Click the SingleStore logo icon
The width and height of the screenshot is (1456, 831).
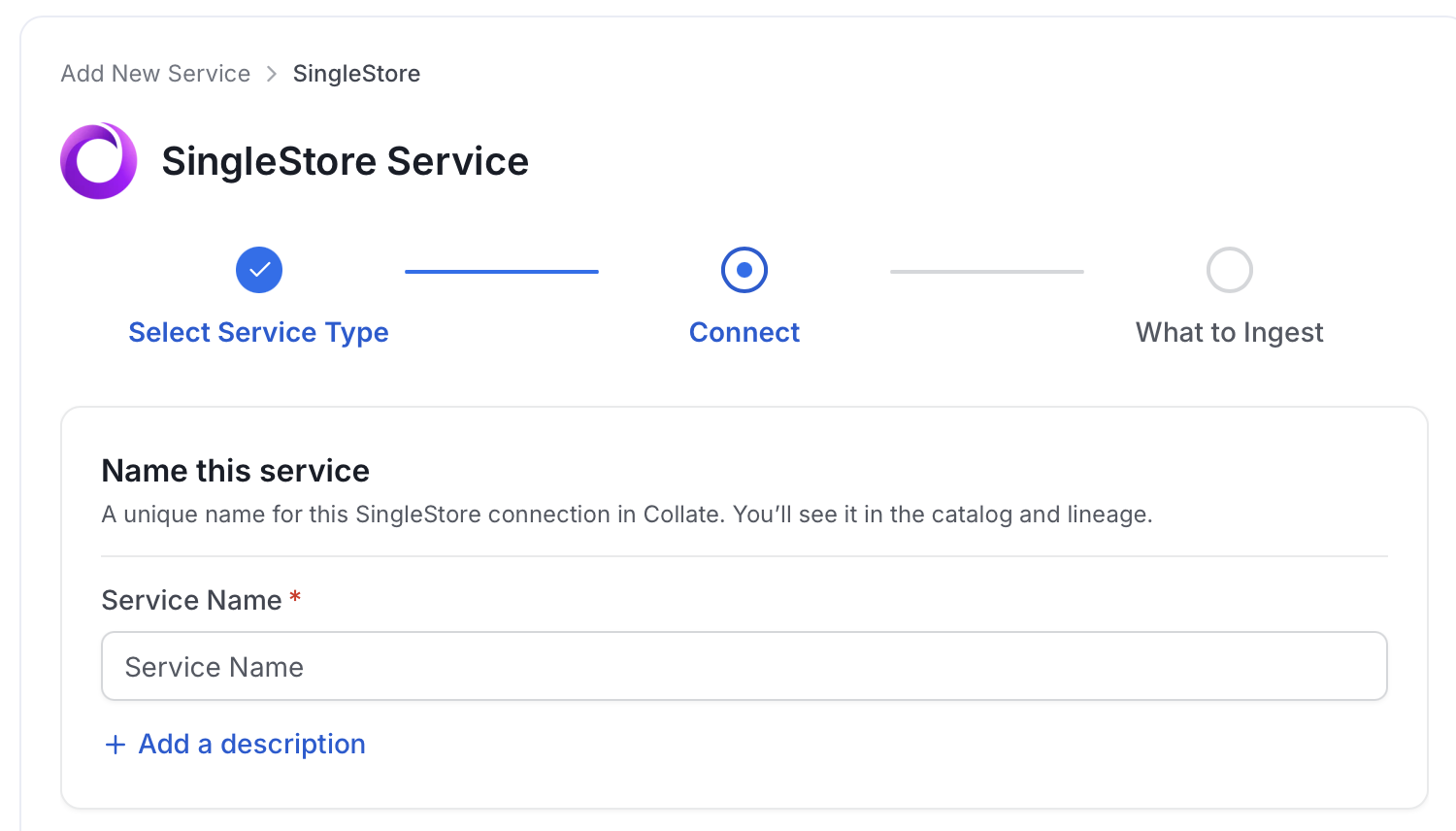[99, 161]
